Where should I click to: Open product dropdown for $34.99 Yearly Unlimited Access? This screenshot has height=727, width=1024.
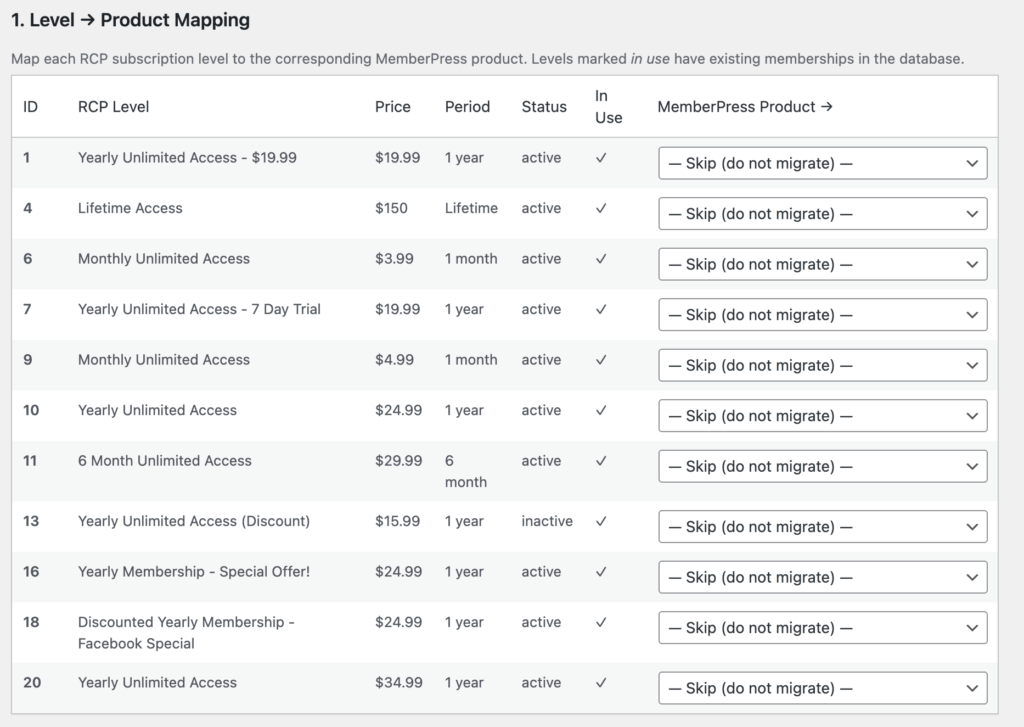point(822,688)
